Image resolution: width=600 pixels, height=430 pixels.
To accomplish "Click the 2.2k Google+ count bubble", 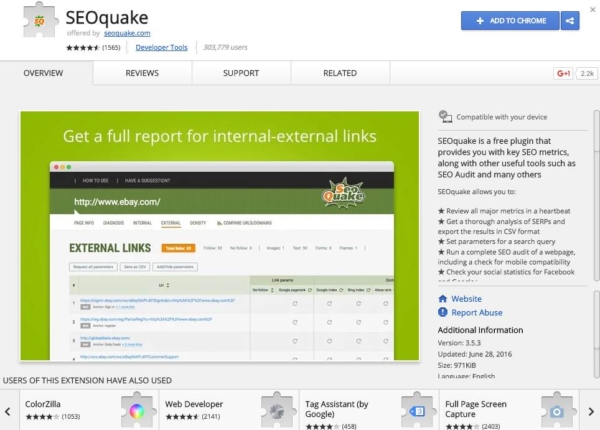I will pos(587,73).
